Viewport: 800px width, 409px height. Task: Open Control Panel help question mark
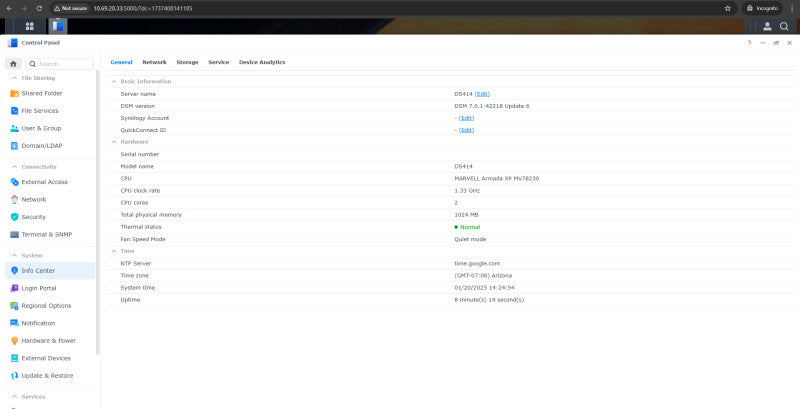tap(749, 43)
